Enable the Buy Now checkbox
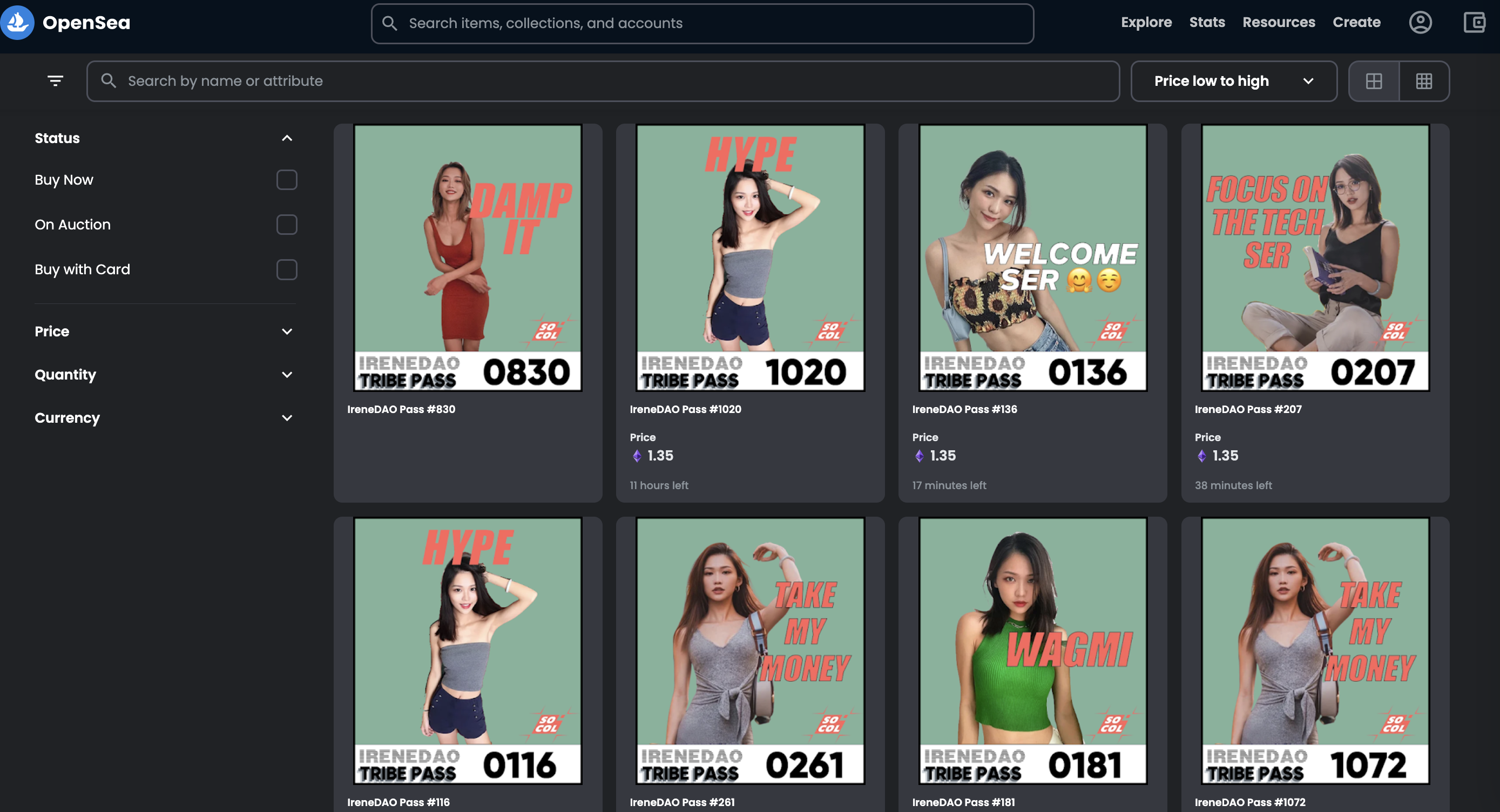 [287, 180]
